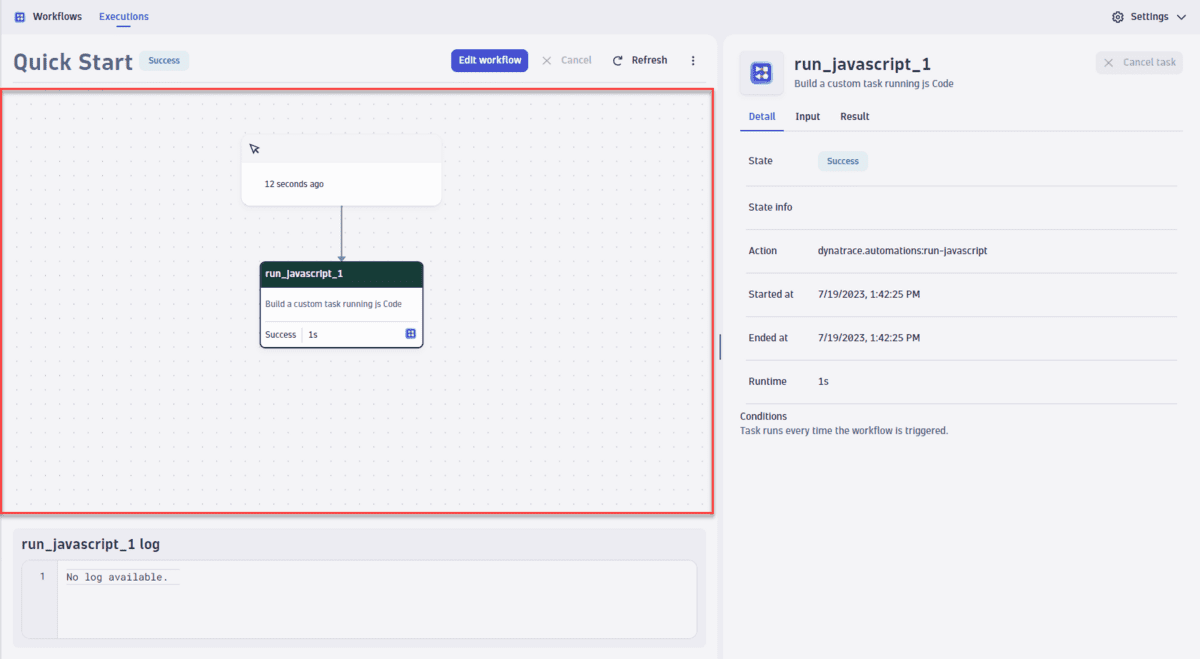1200x659 pixels.
Task: Click the Cancel X icon in the header
Action: pos(548,60)
